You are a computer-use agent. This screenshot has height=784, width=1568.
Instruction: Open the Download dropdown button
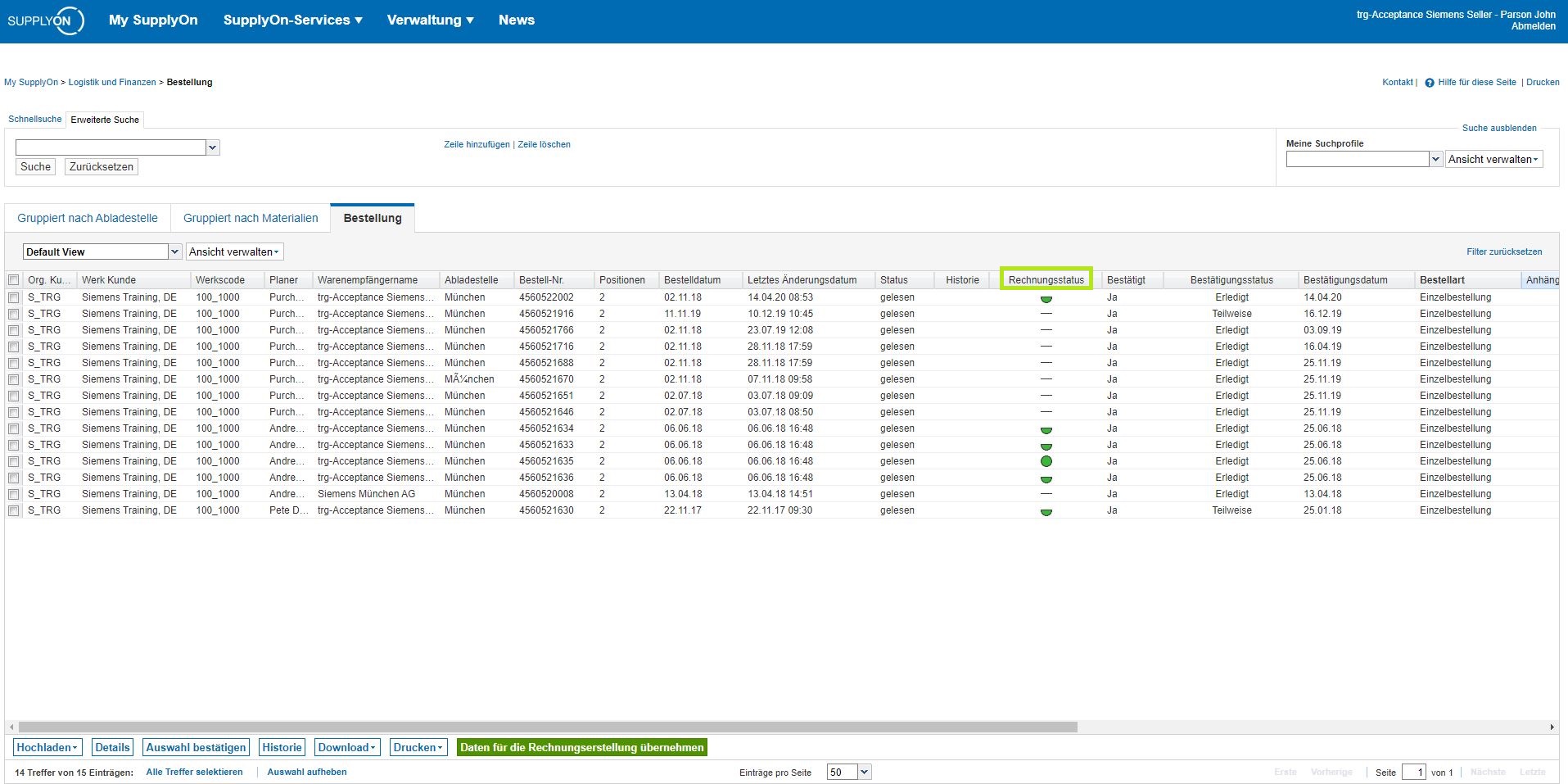[347, 747]
